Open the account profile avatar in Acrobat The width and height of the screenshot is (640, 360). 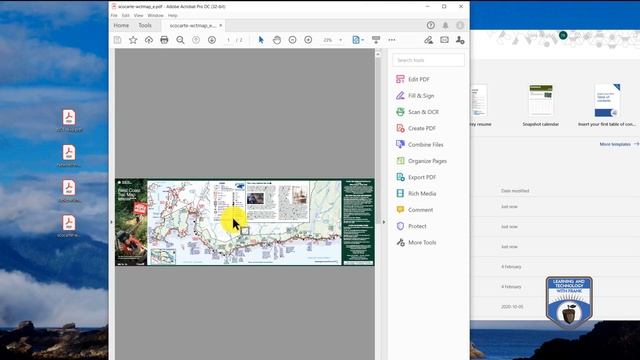[x=460, y=25]
